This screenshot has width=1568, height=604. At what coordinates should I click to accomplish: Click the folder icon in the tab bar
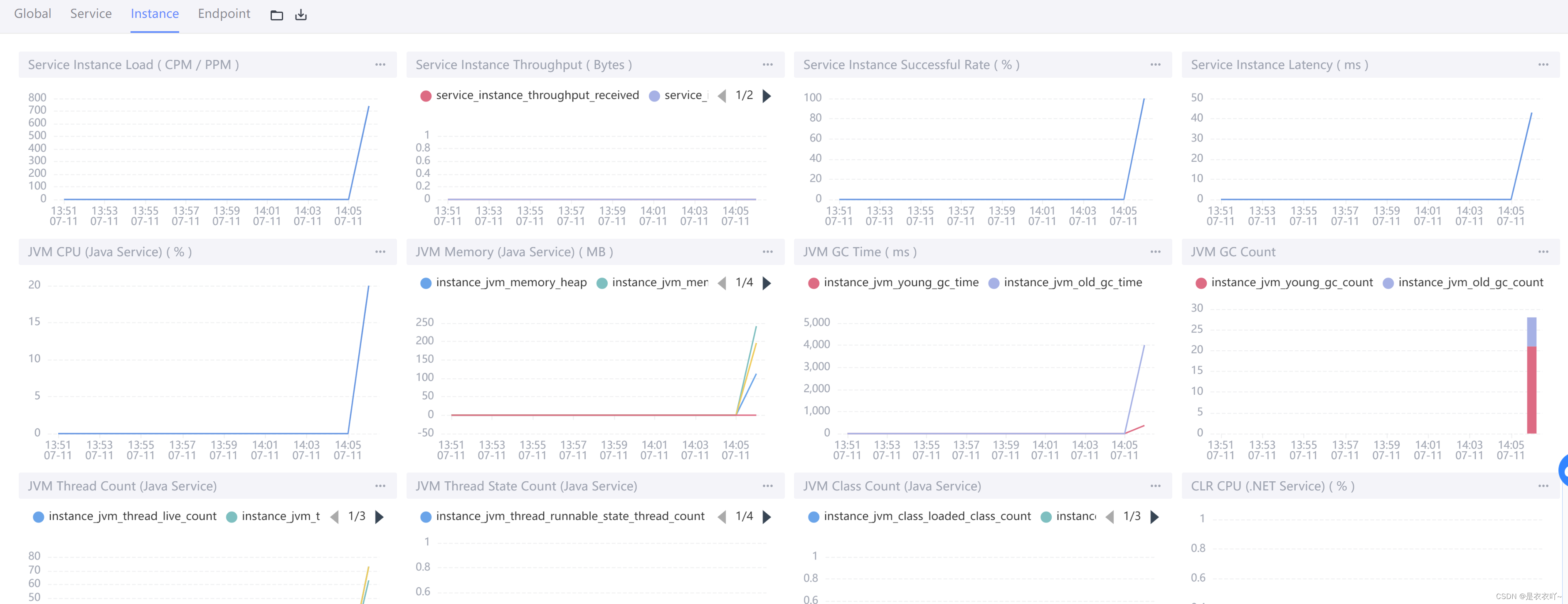276,15
